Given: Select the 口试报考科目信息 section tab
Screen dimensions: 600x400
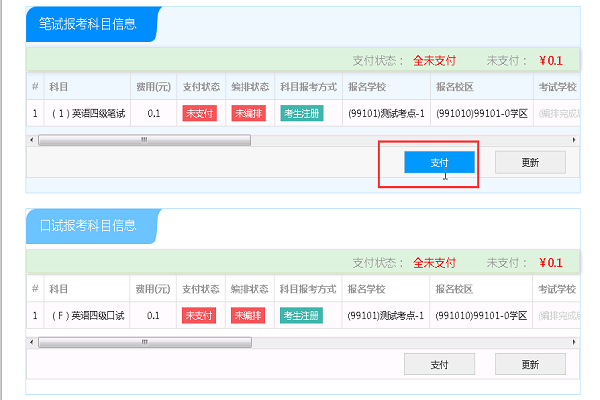Looking at the screenshot, I should pos(88,225).
